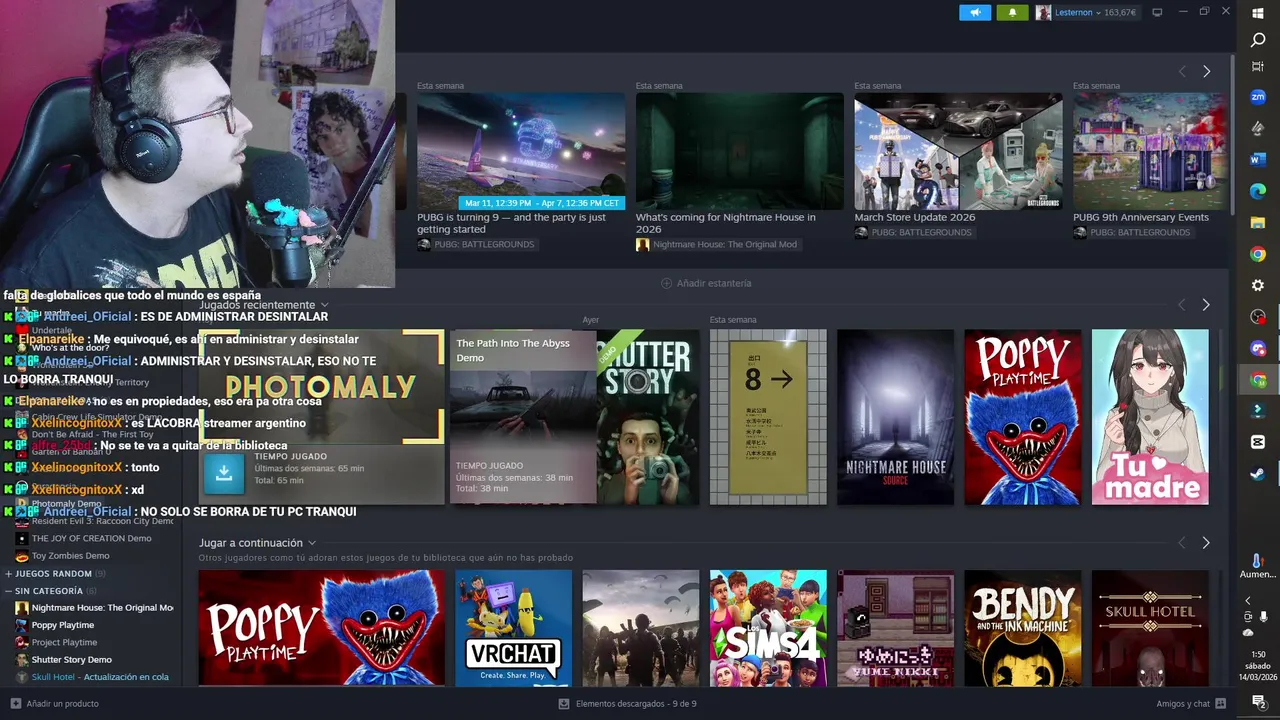Open Microsoft Word from the taskbar
The image size is (1280, 720).
point(1258,160)
